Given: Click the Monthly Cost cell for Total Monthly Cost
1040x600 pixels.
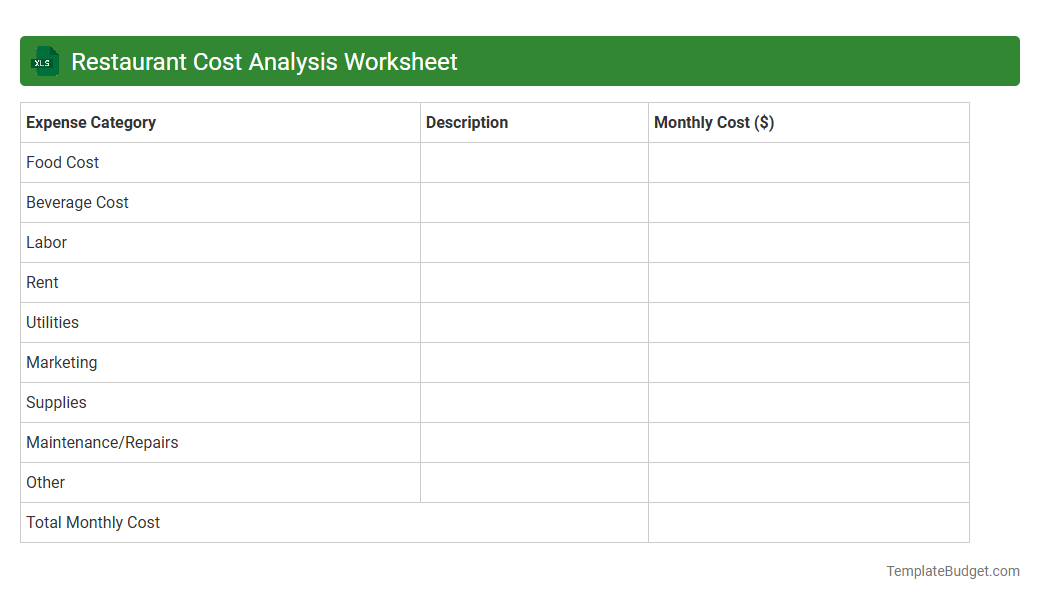Looking at the screenshot, I should (808, 522).
